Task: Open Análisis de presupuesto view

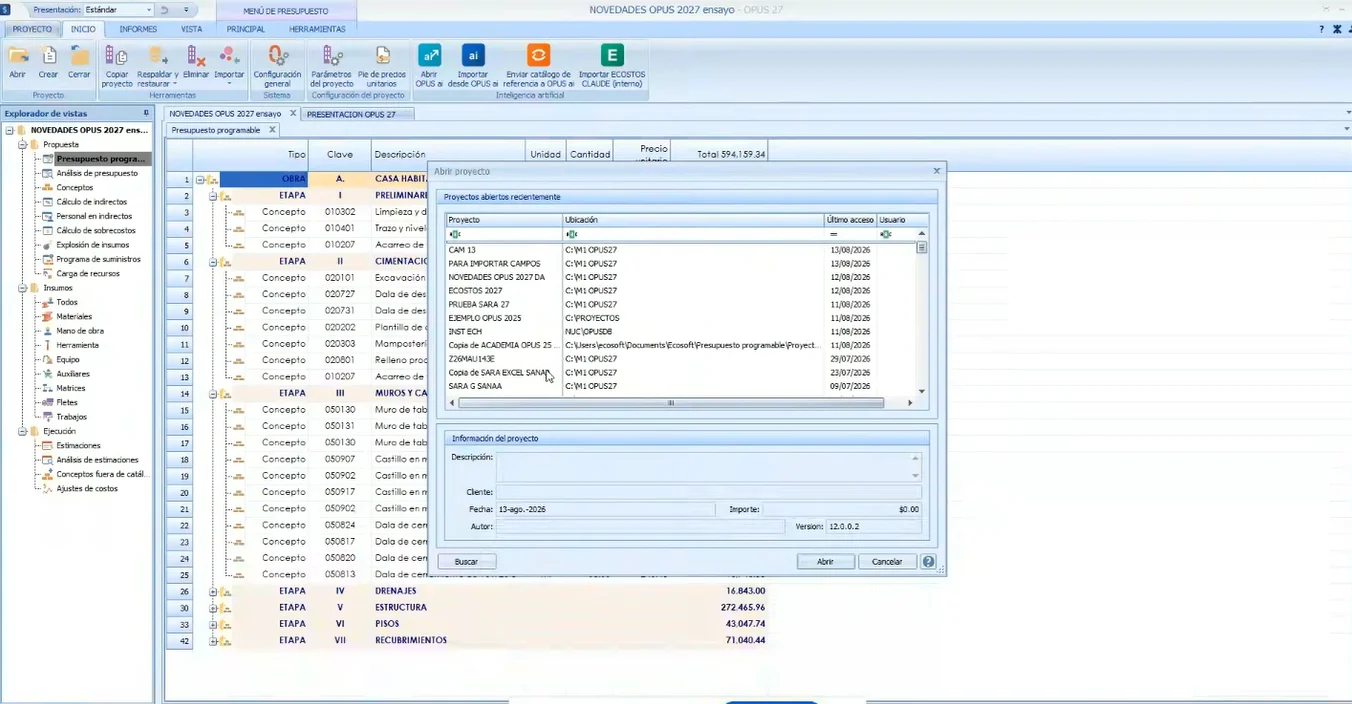Action: click(97, 173)
